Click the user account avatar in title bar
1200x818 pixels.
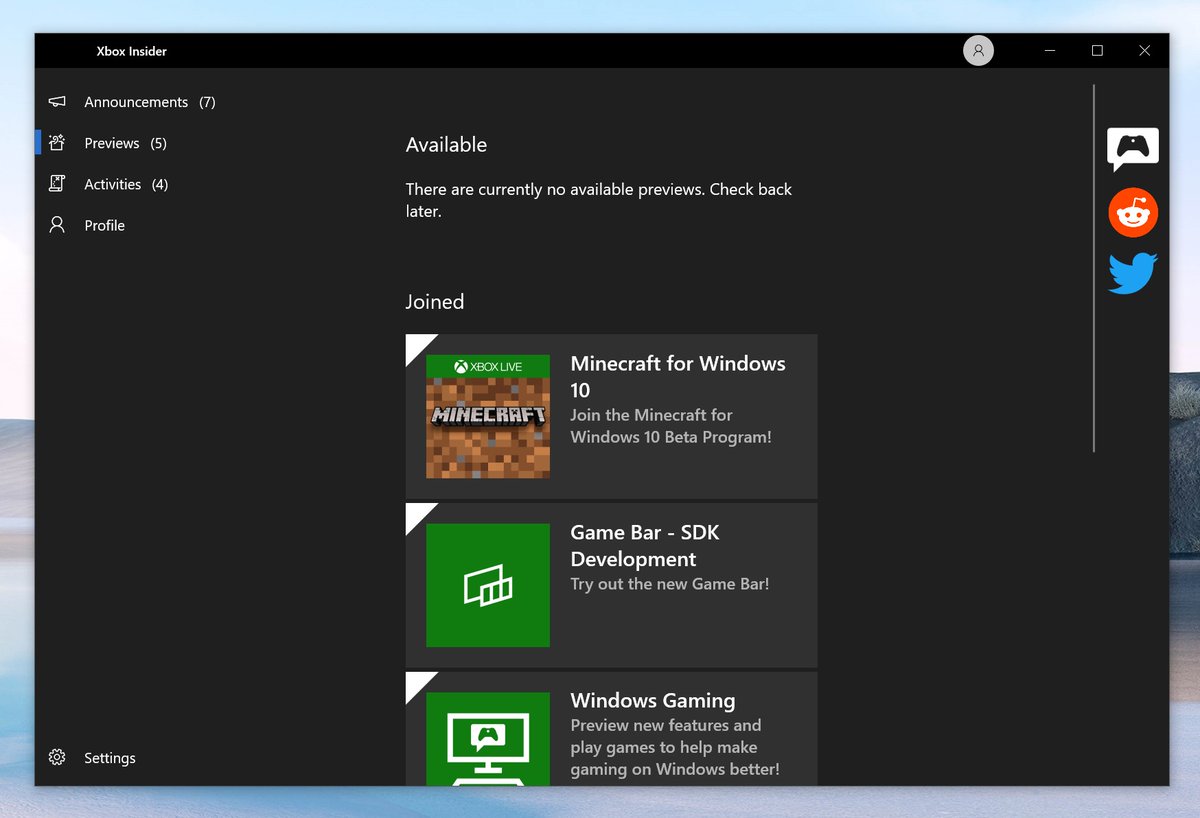pyautogui.click(x=978, y=51)
